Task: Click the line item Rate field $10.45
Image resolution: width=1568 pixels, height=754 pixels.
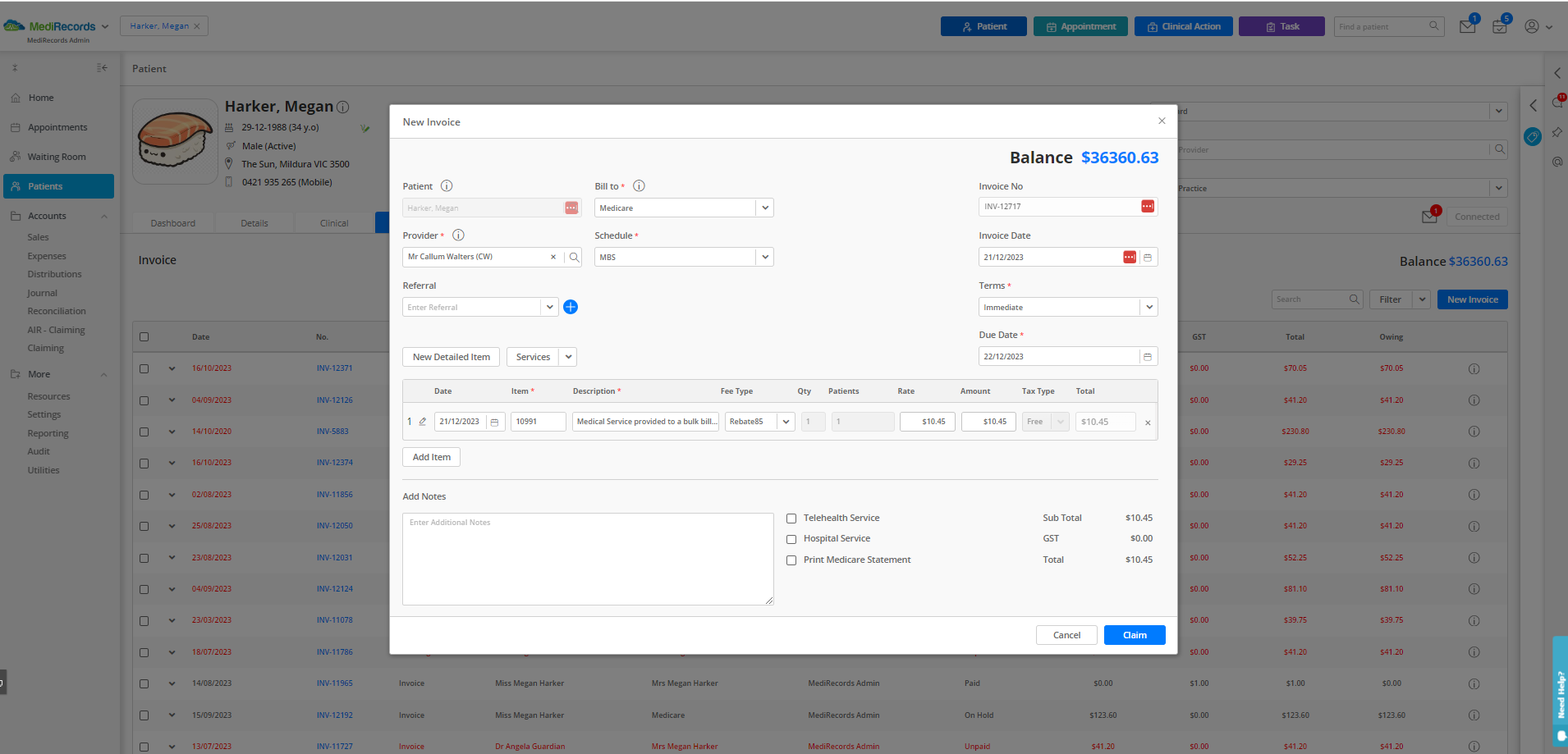Action: pyautogui.click(x=927, y=422)
